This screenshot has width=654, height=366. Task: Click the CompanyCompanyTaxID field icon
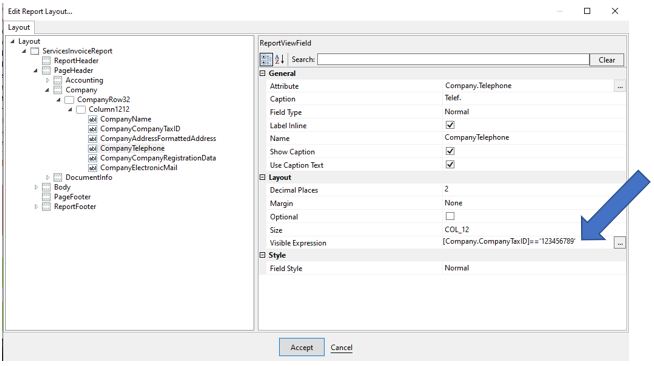click(x=93, y=129)
